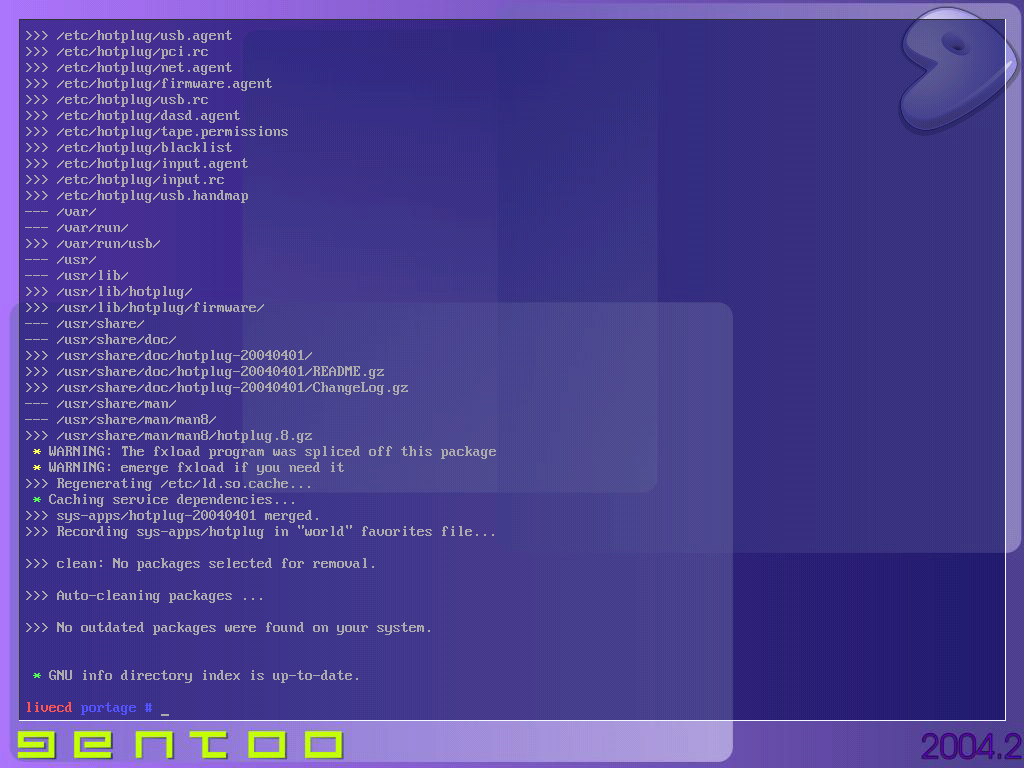Select the /etc/hotplug/blacklist line
1024x768 pixels.
click(x=129, y=148)
